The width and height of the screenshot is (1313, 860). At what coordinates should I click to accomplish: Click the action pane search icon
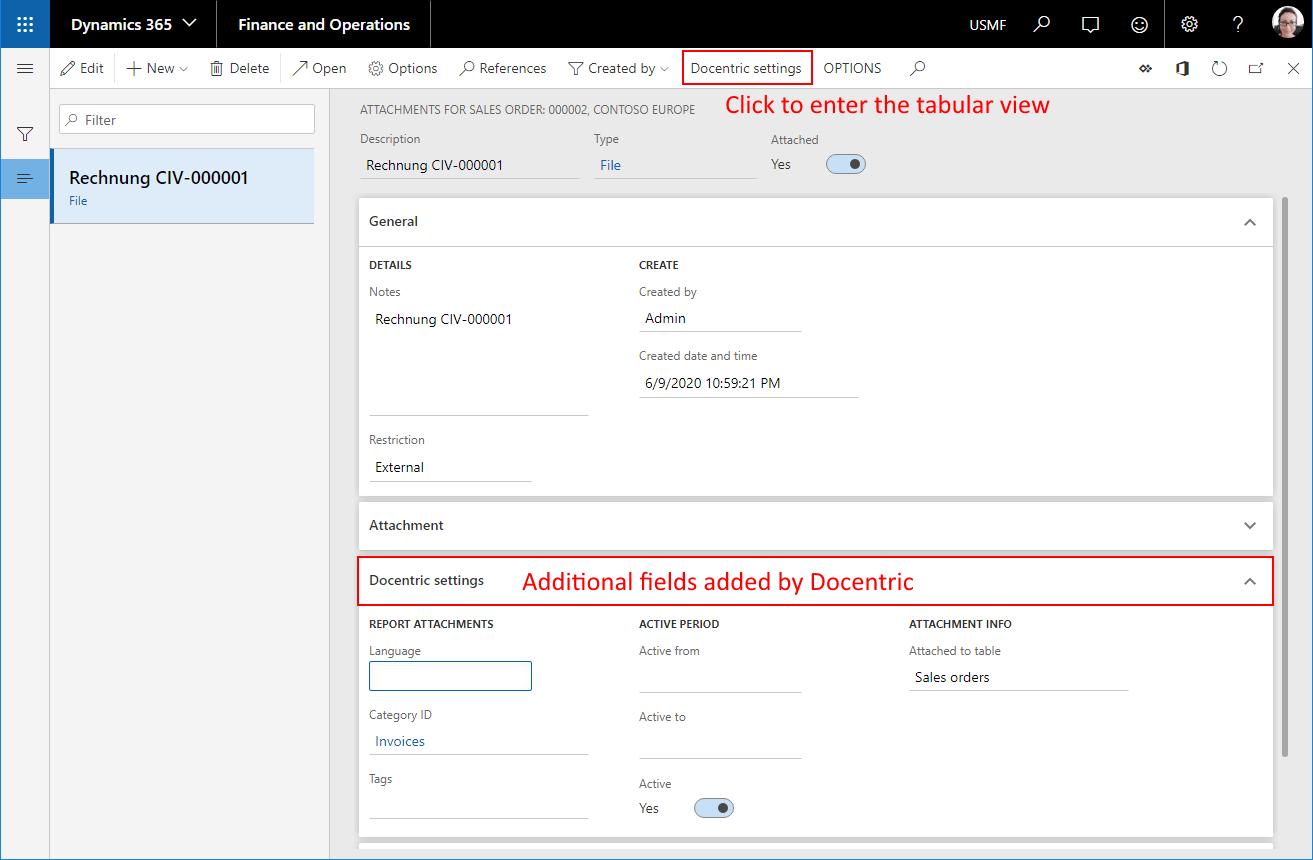tap(917, 68)
